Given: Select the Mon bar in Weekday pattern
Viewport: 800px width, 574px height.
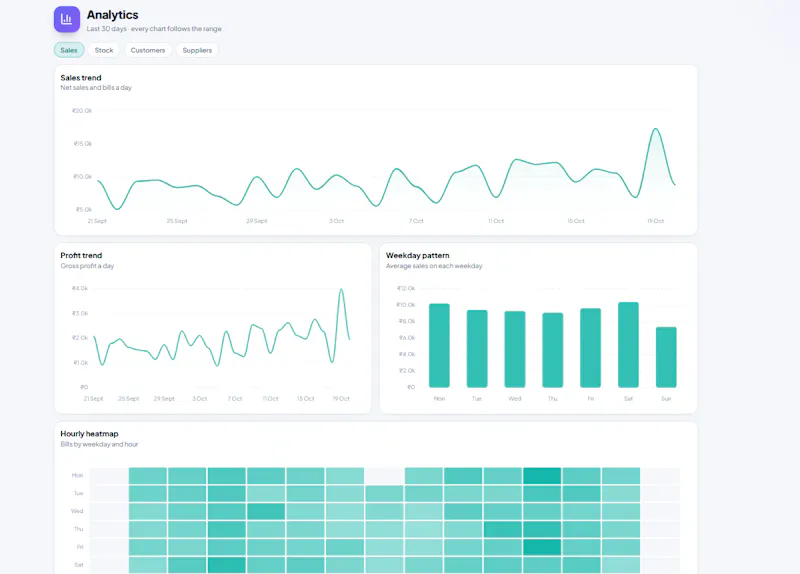Looking at the screenshot, I should pos(439,345).
